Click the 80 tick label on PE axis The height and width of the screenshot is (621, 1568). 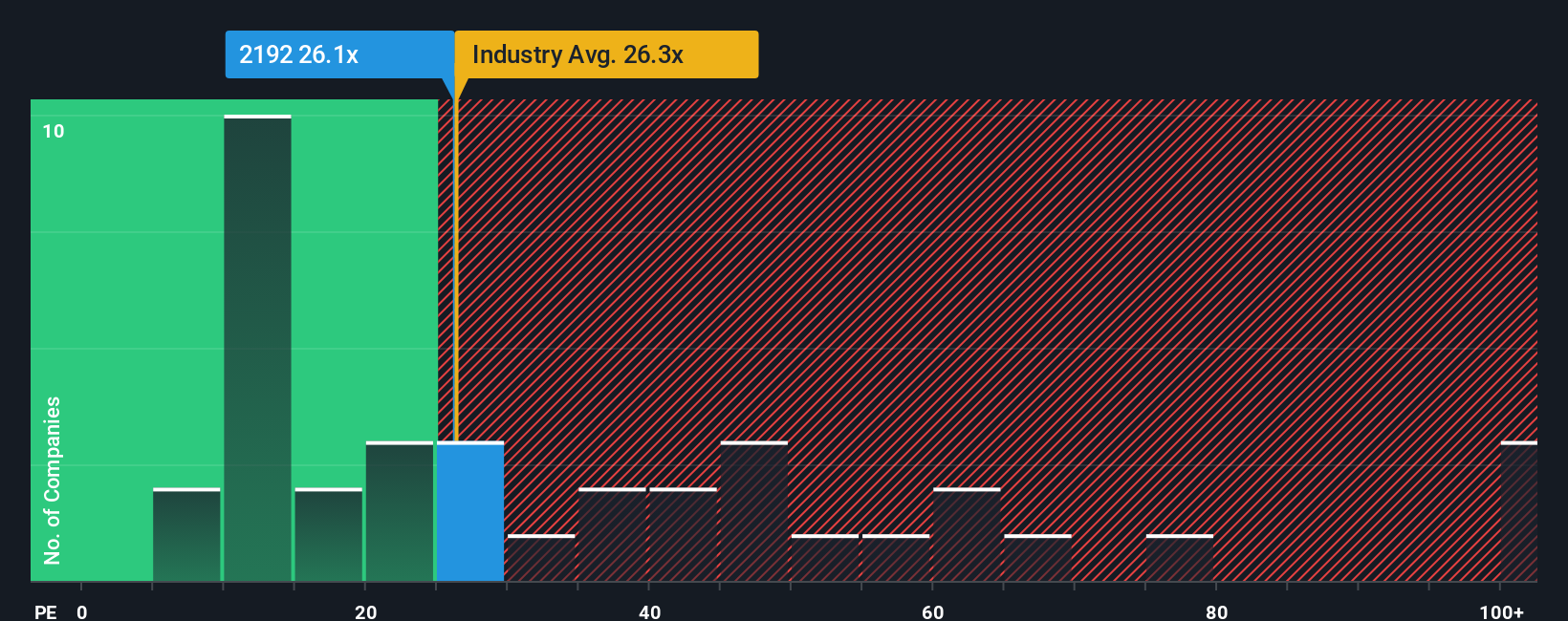1216,611
